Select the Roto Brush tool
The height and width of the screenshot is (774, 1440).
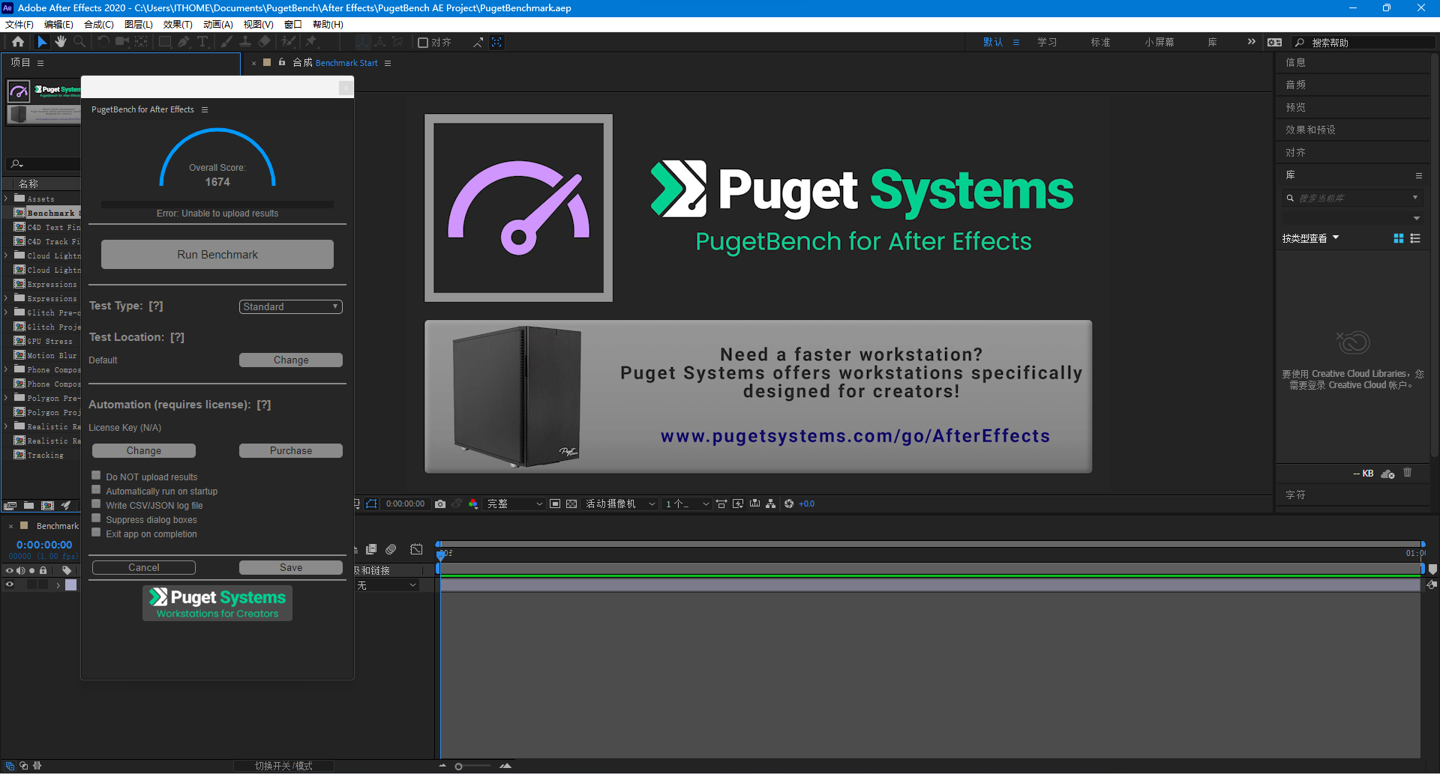point(289,42)
